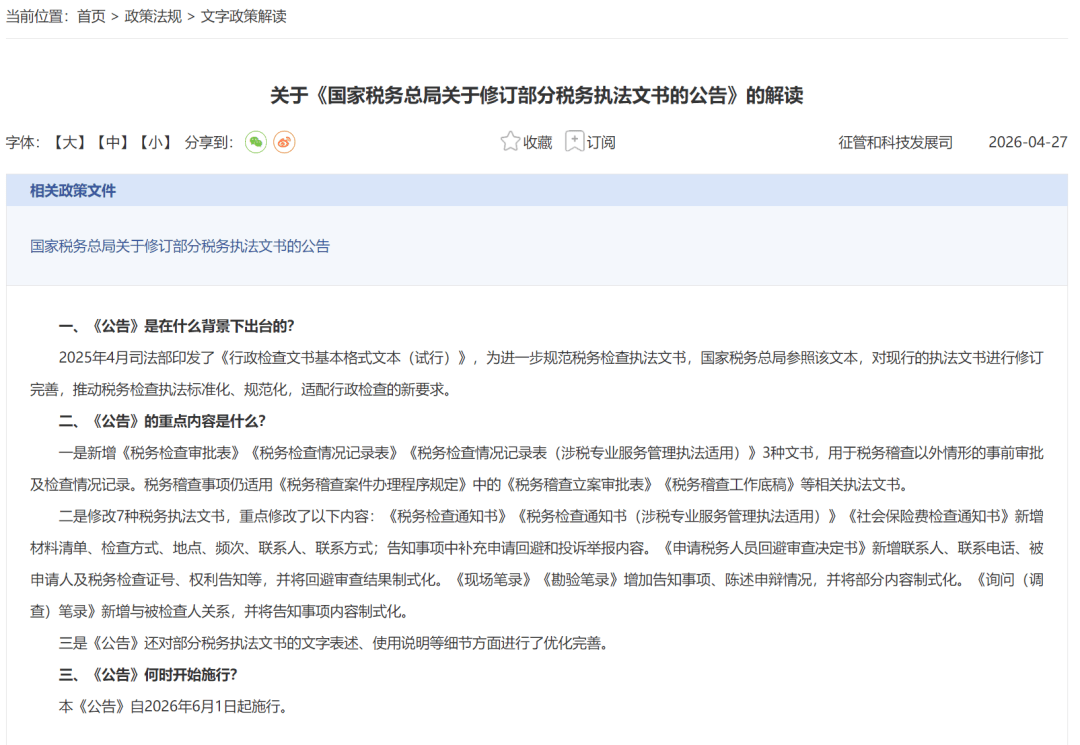Viewport: 1080px width, 745px height.
Task: Click heading 一、《公告》是在什么背景下出台的?
Action: 176,326
